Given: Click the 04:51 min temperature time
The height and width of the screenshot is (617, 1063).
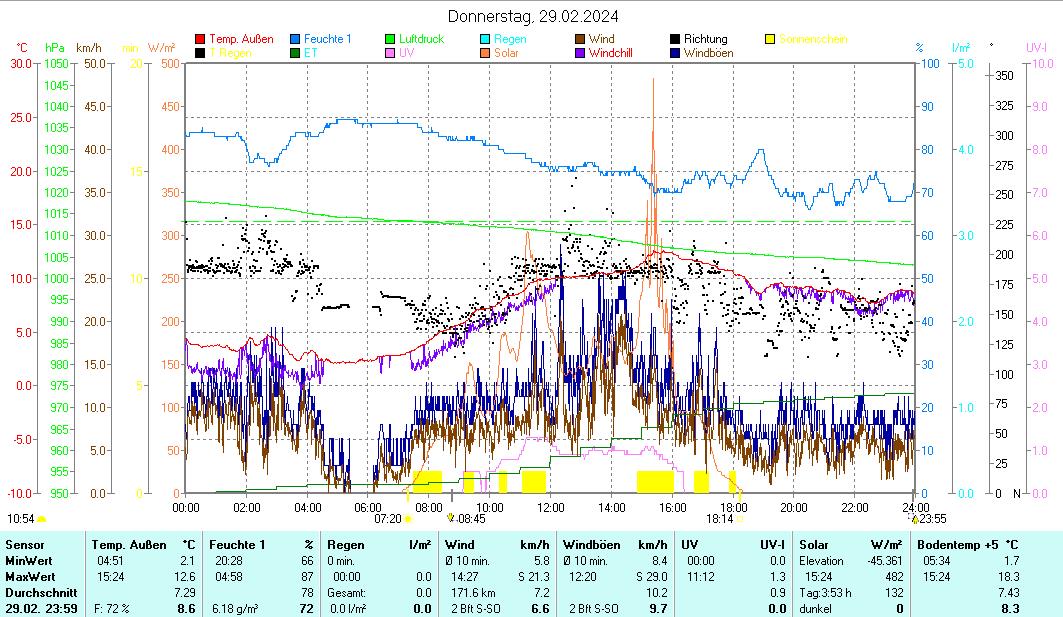Looking at the screenshot, I should [x=110, y=561].
